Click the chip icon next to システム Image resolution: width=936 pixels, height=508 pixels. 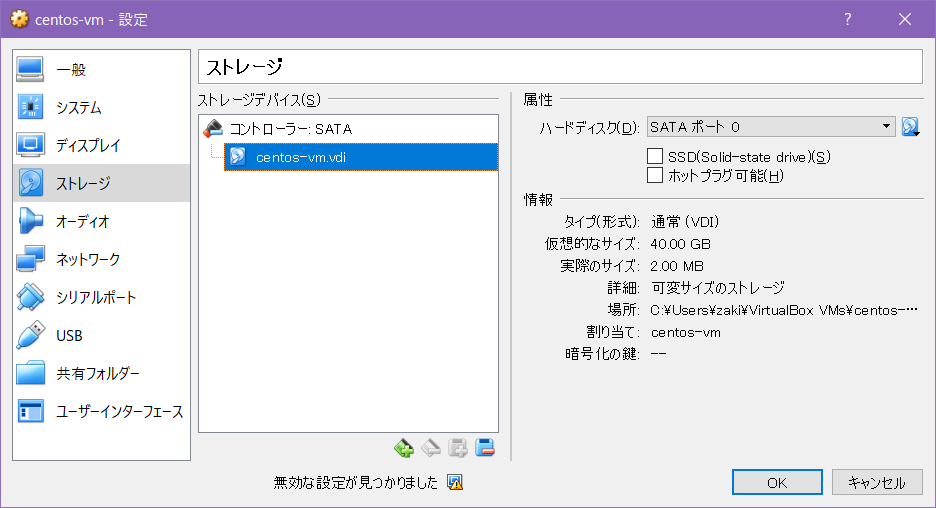[x=30, y=107]
